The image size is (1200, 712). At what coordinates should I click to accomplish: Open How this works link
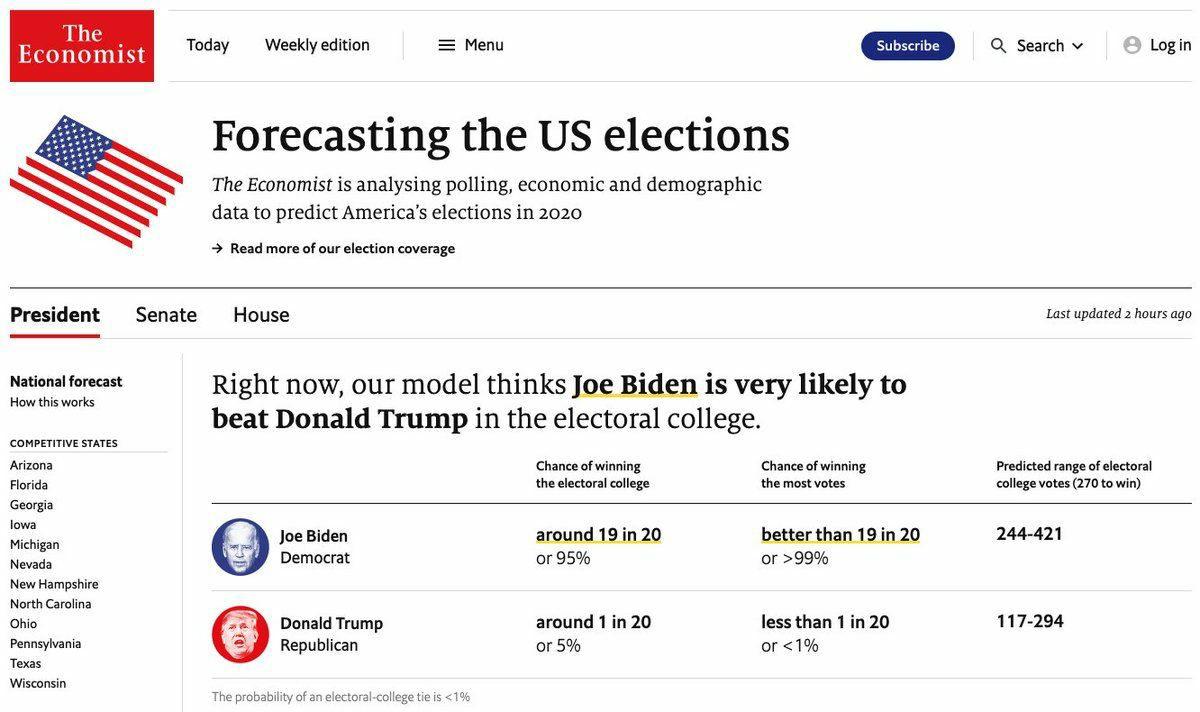coord(52,402)
